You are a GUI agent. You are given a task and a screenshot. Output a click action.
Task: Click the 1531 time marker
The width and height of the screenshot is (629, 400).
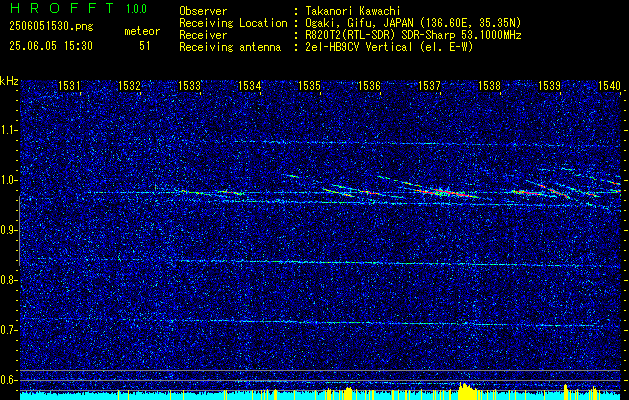coord(69,85)
